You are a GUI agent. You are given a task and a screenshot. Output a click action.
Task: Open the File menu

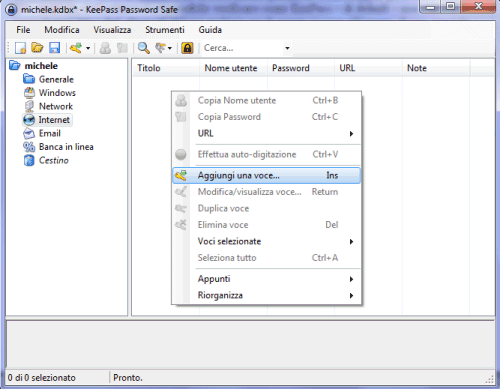(x=23, y=30)
